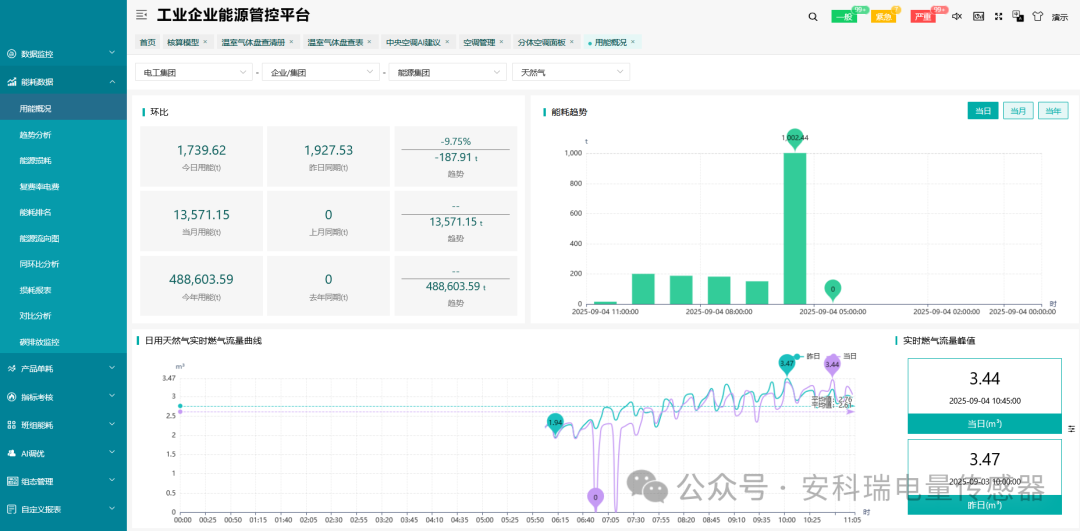Image resolution: width=1080 pixels, height=531 pixels.
Task: Click the 自定义报表 sidebar icon
Action: coord(11,510)
